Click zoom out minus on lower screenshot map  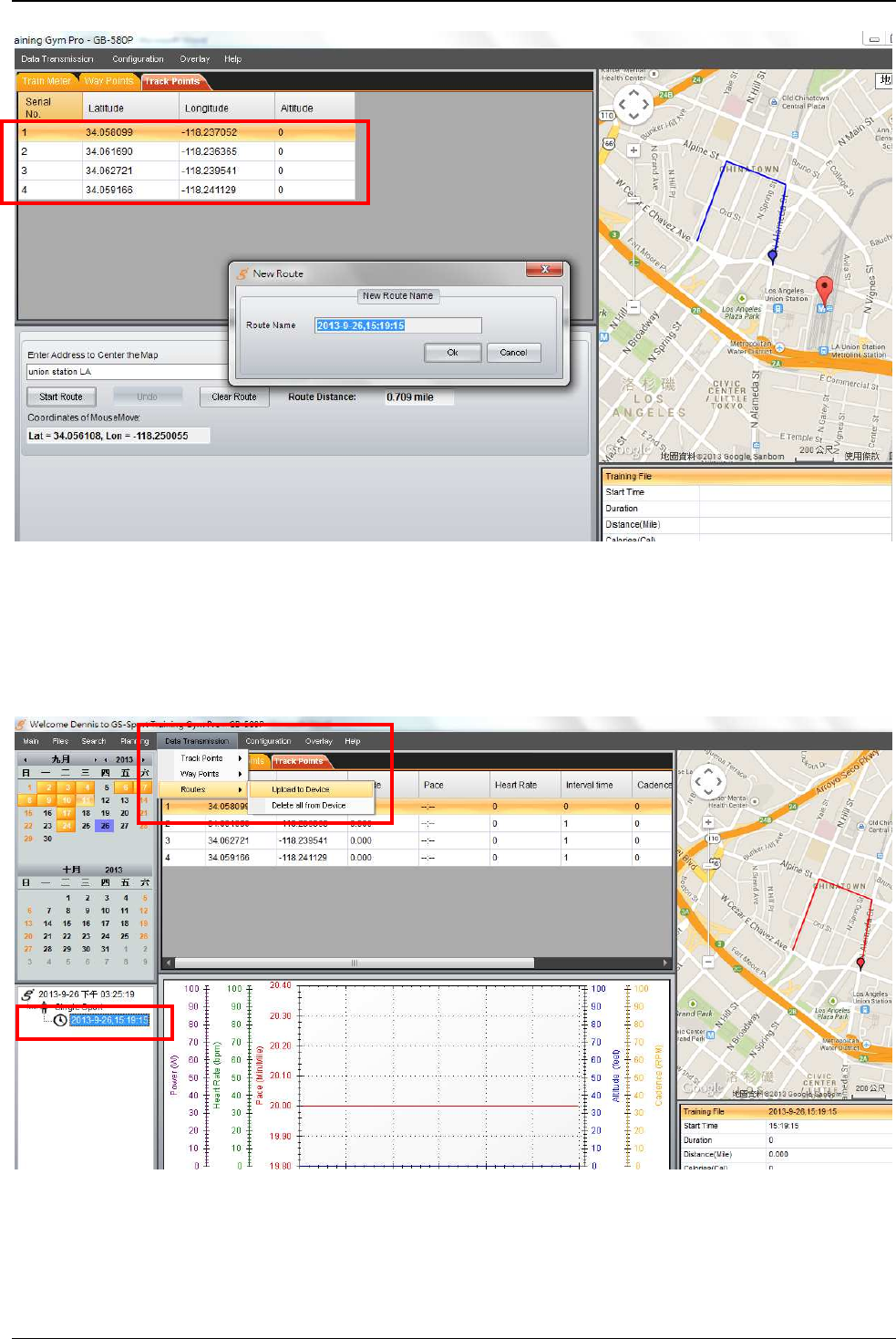(x=708, y=962)
